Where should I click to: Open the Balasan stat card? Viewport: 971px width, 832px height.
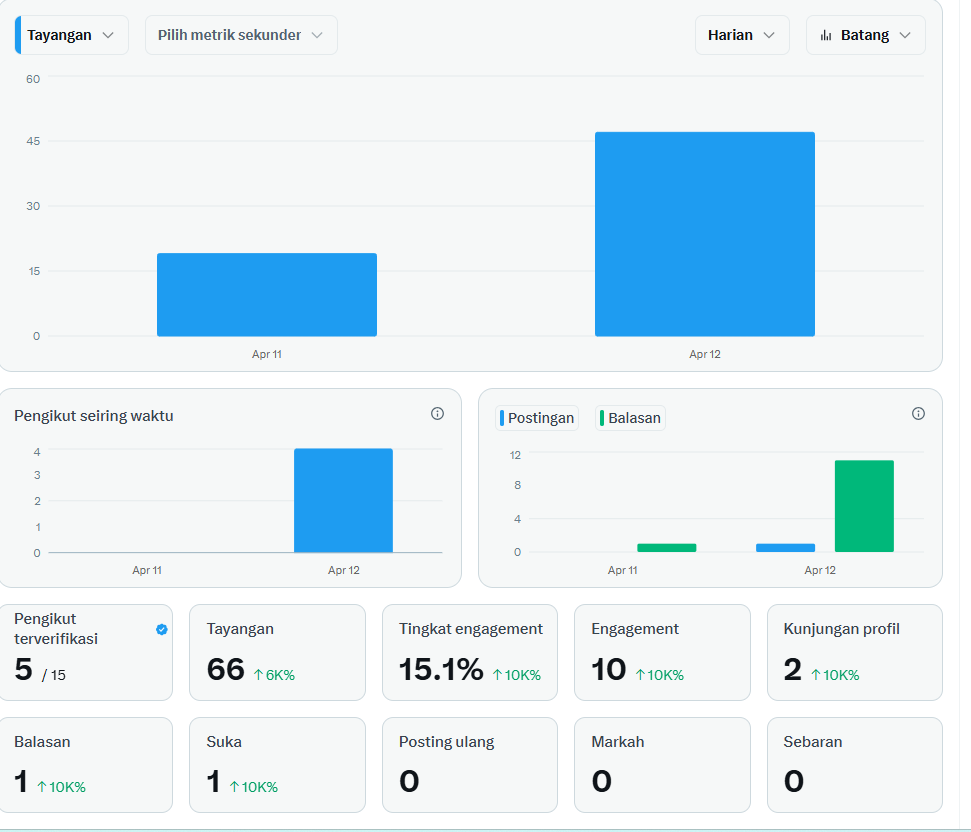[x=86, y=765]
